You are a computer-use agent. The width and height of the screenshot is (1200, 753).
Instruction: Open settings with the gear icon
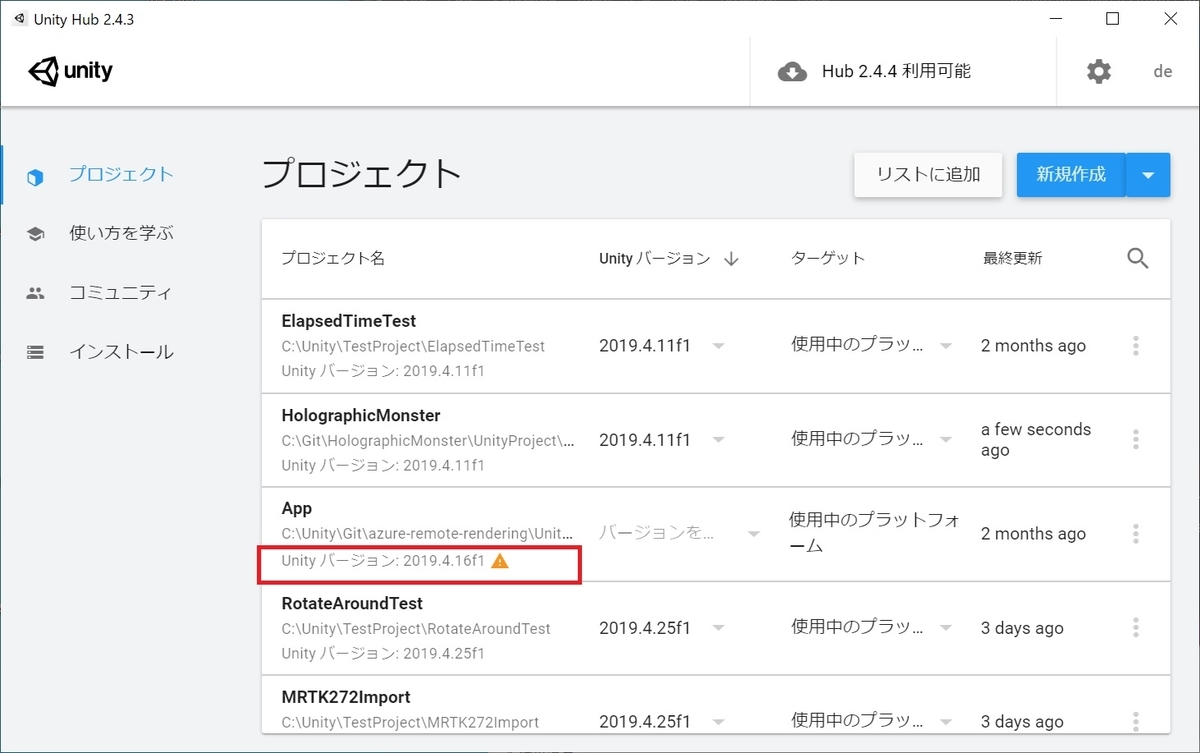[x=1099, y=72]
